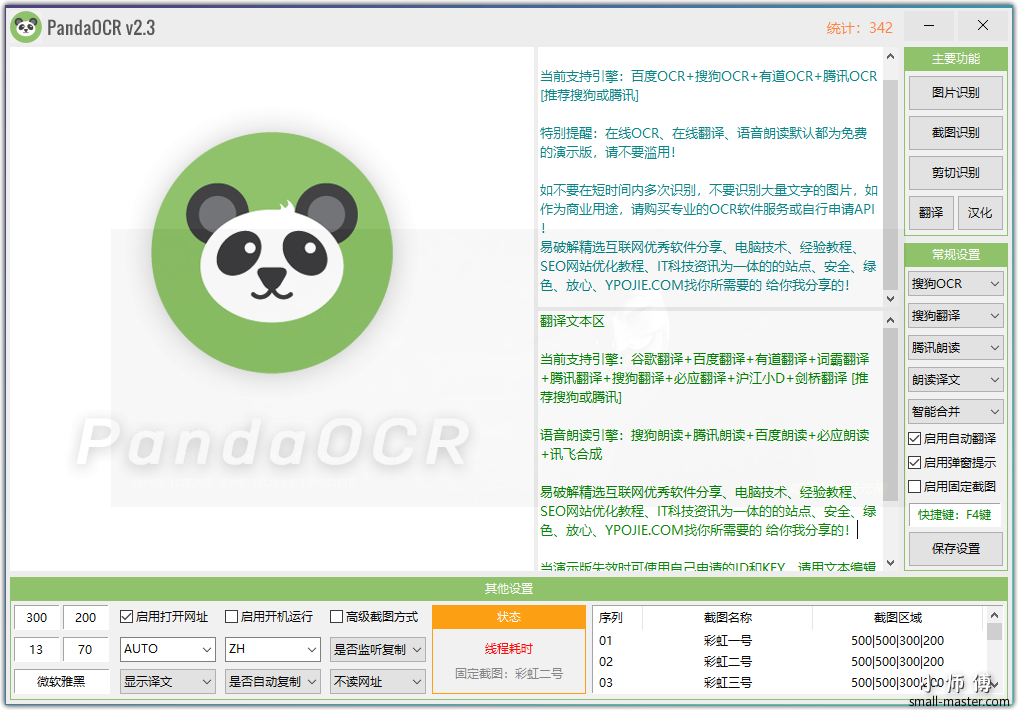Viewport: 1018px width, 710px height.
Task: Click the 翻译文本区 label in translation area
Action: tap(572, 321)
